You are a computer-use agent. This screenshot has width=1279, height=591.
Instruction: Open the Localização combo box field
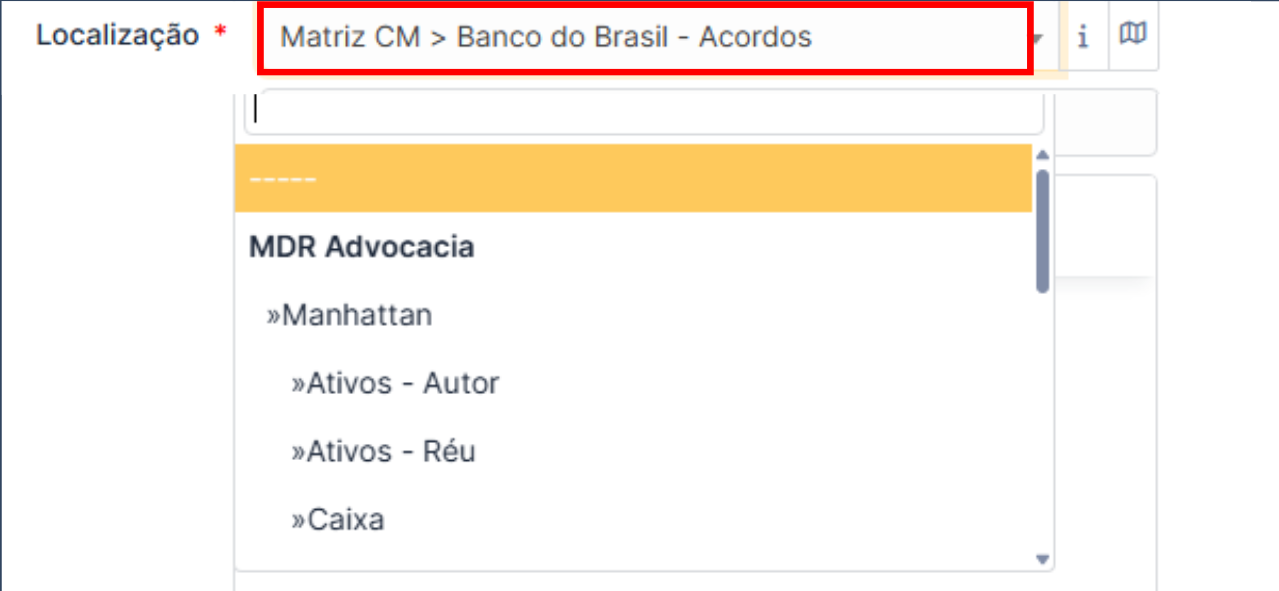click(x=640, y=37)
